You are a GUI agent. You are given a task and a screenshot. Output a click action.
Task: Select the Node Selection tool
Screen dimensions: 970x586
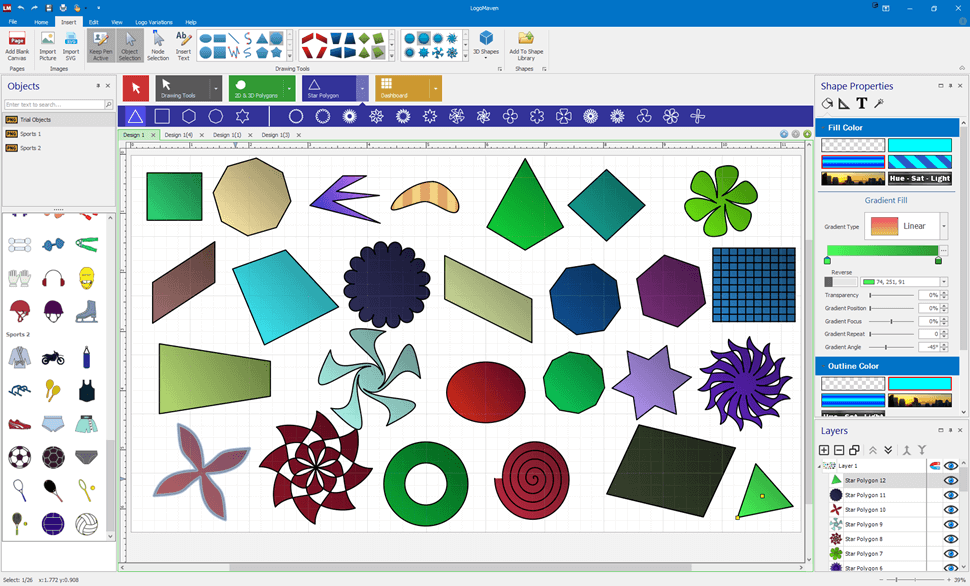click(158, 44)
